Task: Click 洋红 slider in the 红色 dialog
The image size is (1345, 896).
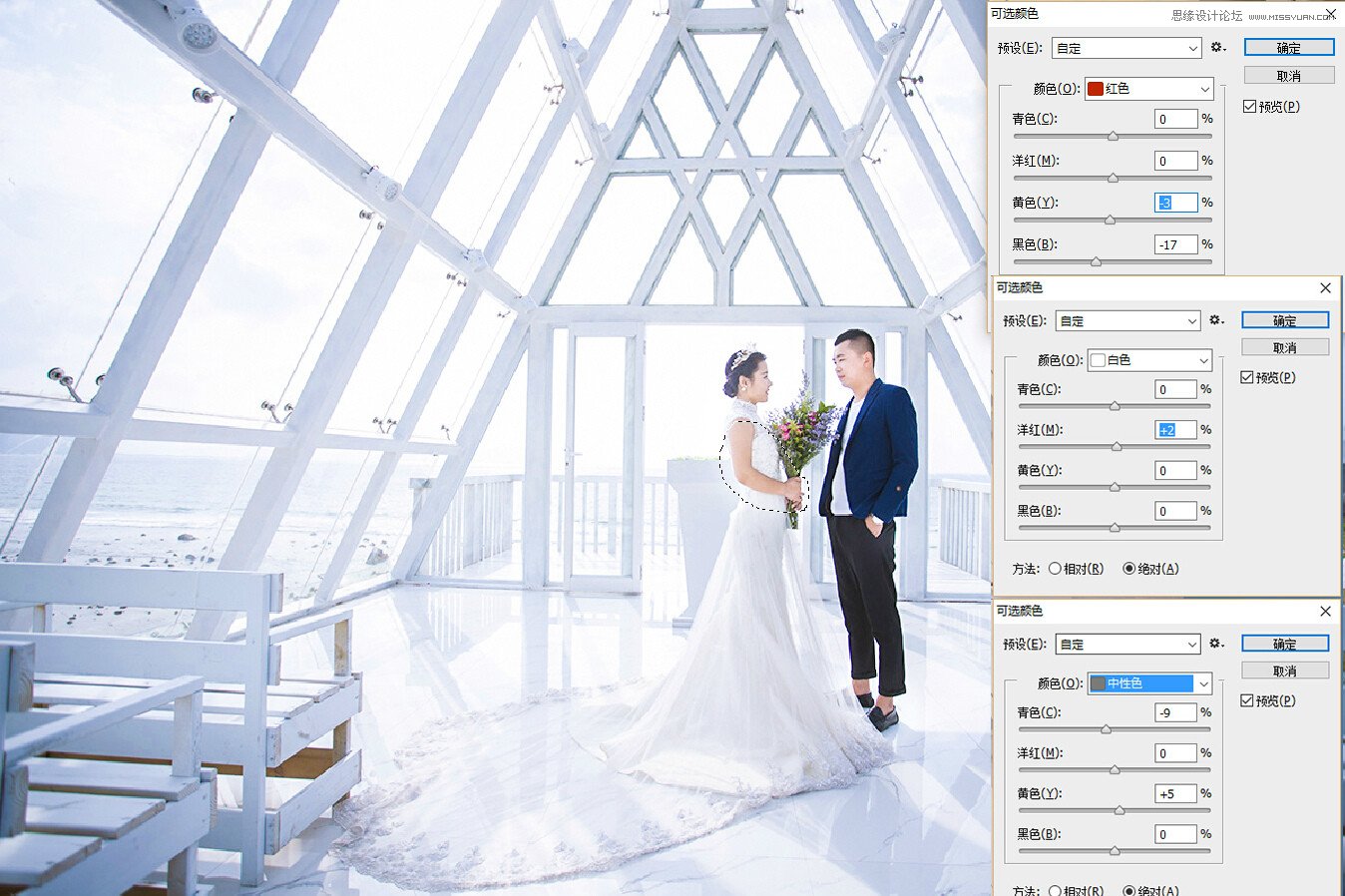Action: tap(1113, 178)
